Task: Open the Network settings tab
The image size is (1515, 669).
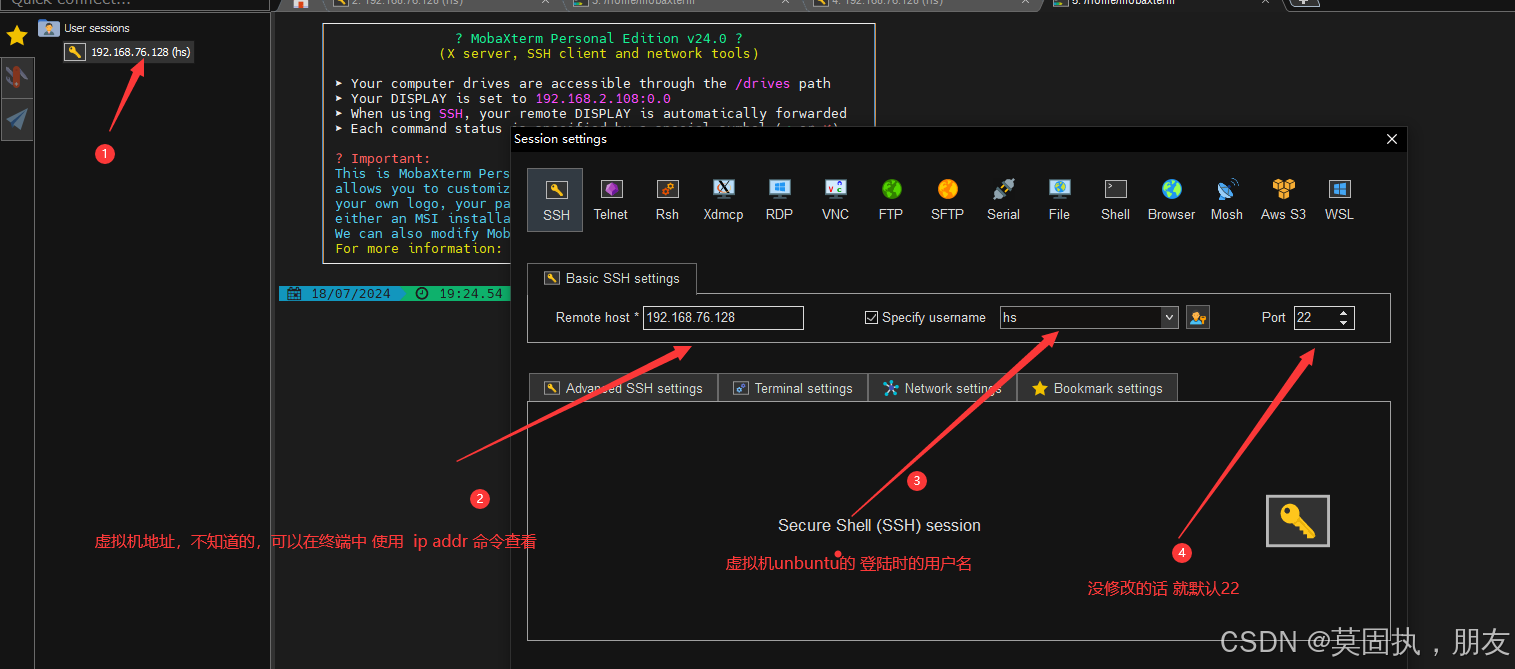Action: pyautogui.click(x=942, y=388)
